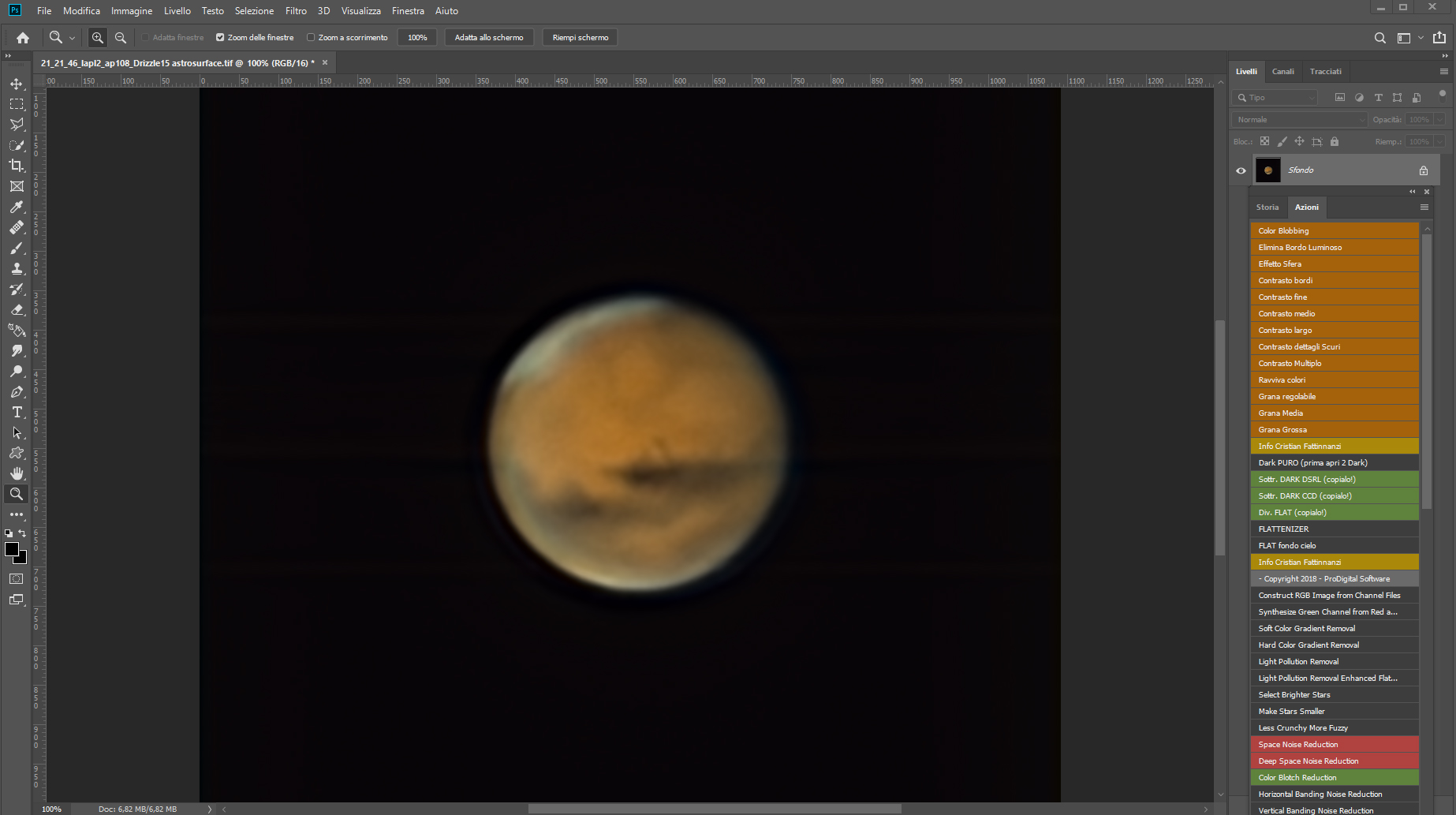Screen dimensions: 1456x815
Task: Select the Custom Shape tool
Action: 17,453
